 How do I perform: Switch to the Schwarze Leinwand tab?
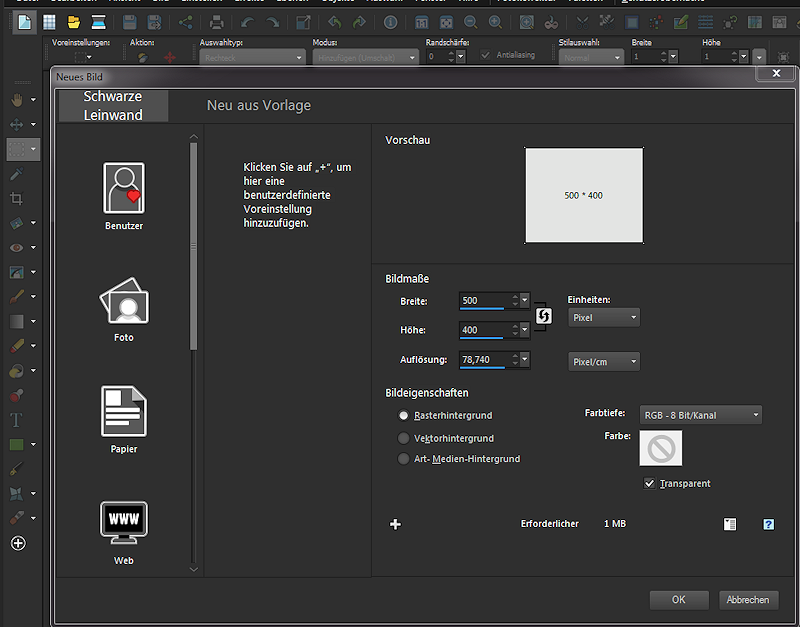(113, 106)
